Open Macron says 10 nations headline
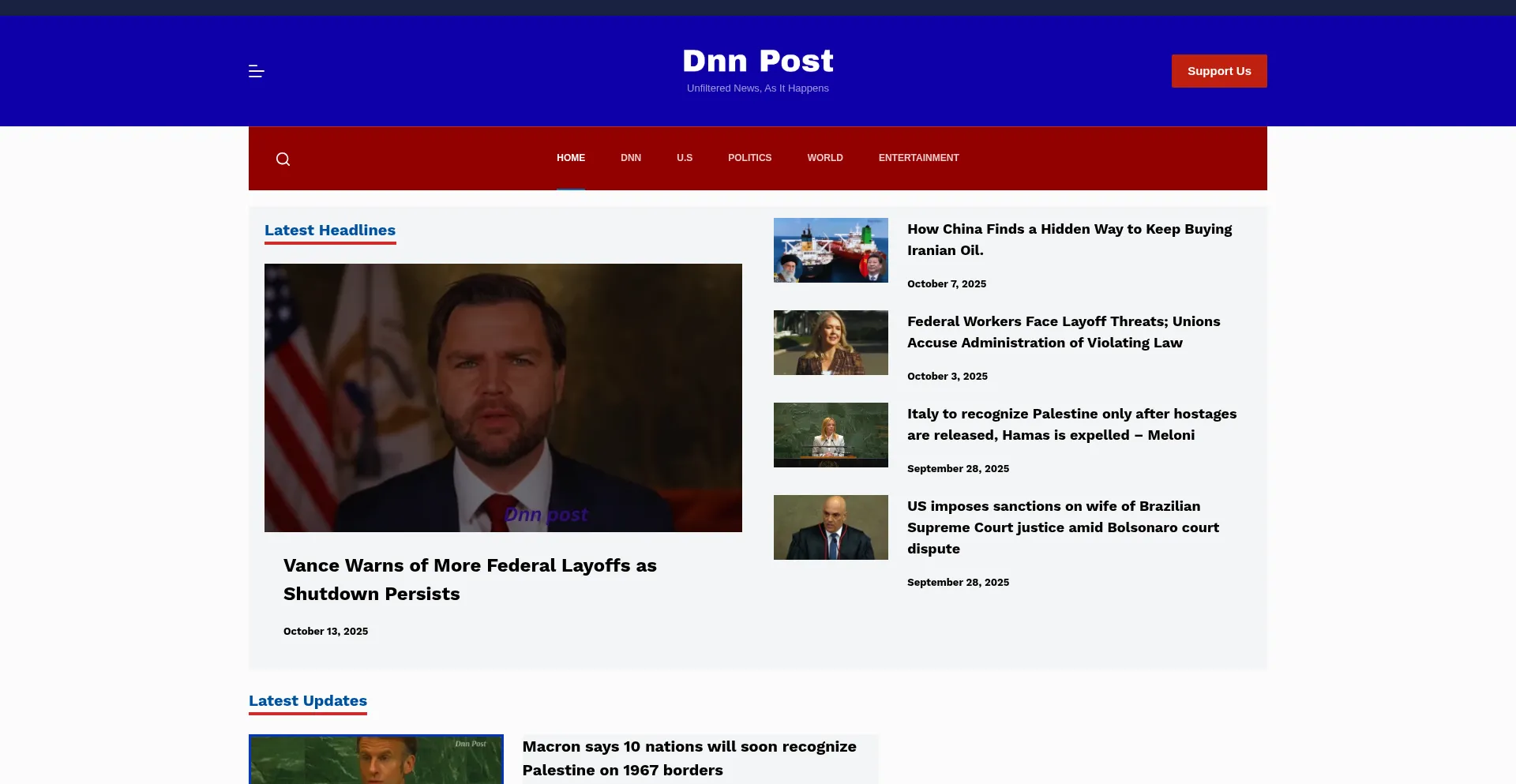The width and height of the screenshot is (1516, 784). [689, 758]
